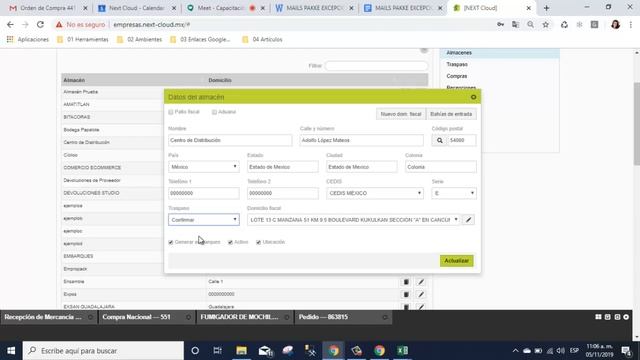Close the Compra Nacional — 551 bottom tab

pyautogui.click(x=188, y=317)
